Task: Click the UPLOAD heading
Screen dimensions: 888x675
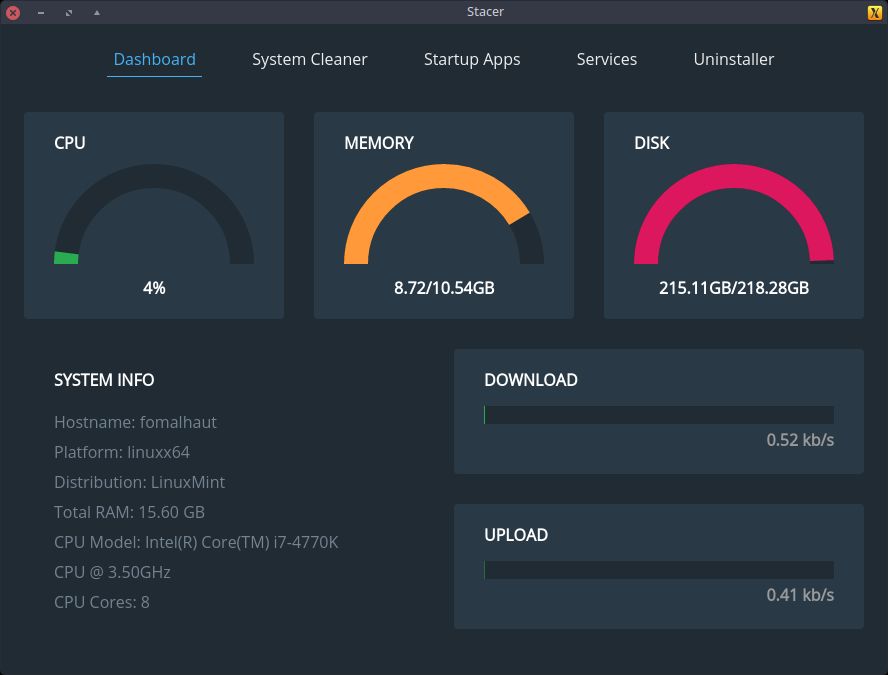Action: tap(516, 535)
